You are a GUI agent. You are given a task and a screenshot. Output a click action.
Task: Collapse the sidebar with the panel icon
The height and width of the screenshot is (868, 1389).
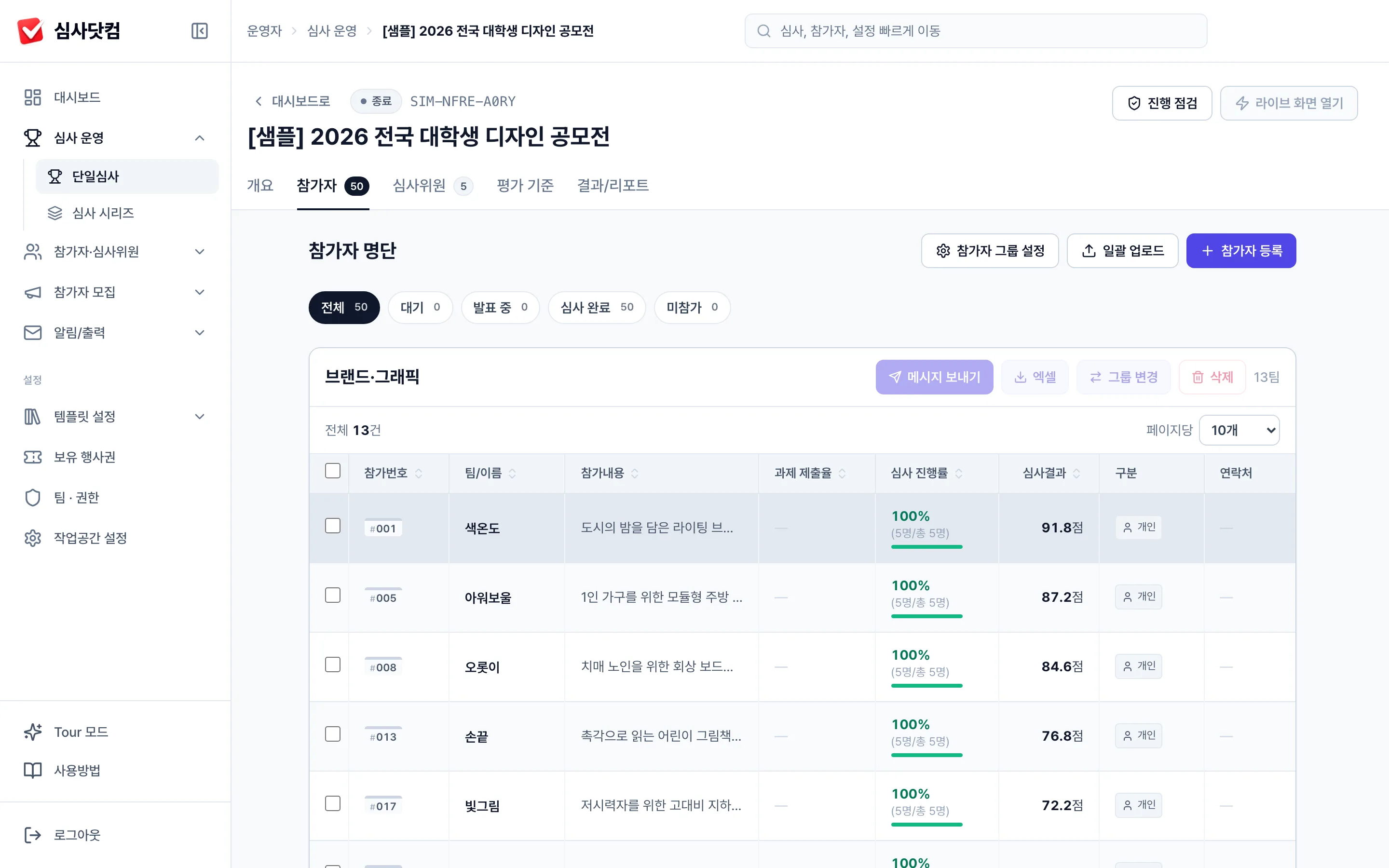click(x=199, y=30)
